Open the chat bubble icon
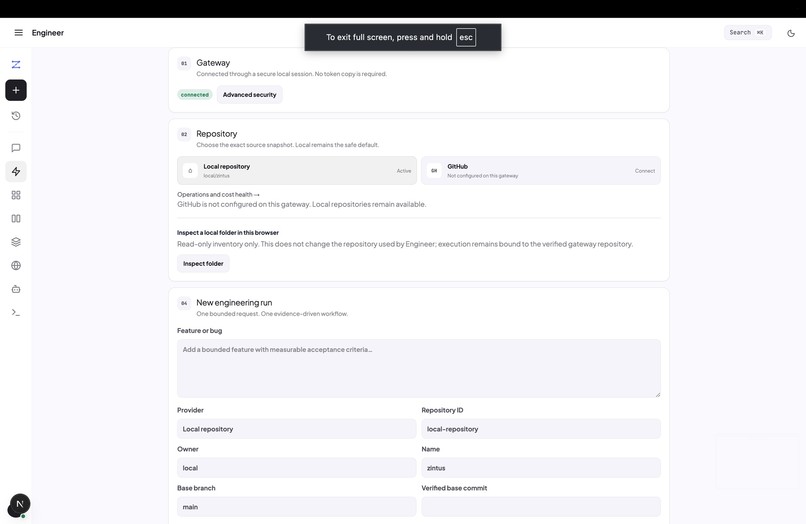This screenshot has width=806, height=524. tap(16, 148)
